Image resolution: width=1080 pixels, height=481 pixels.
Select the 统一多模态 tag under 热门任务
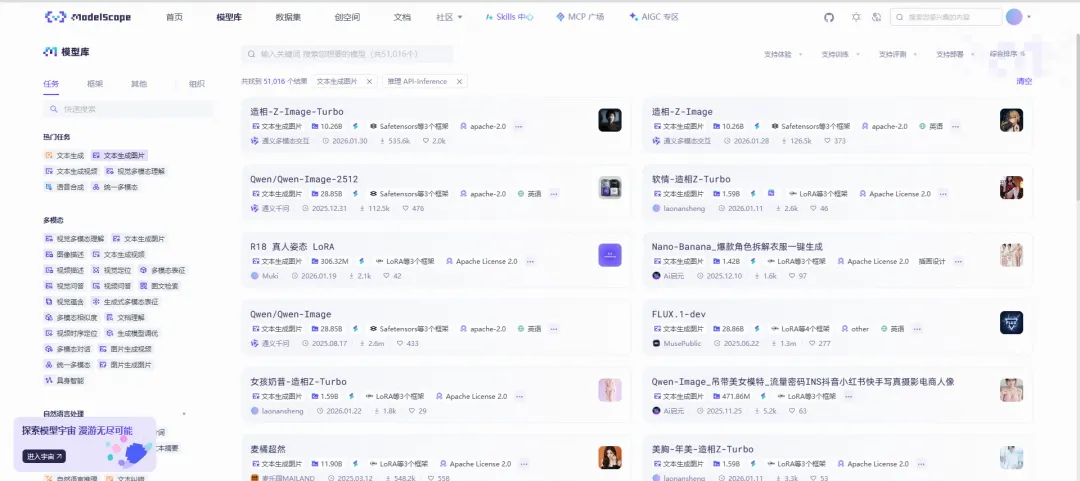point(114,187)
